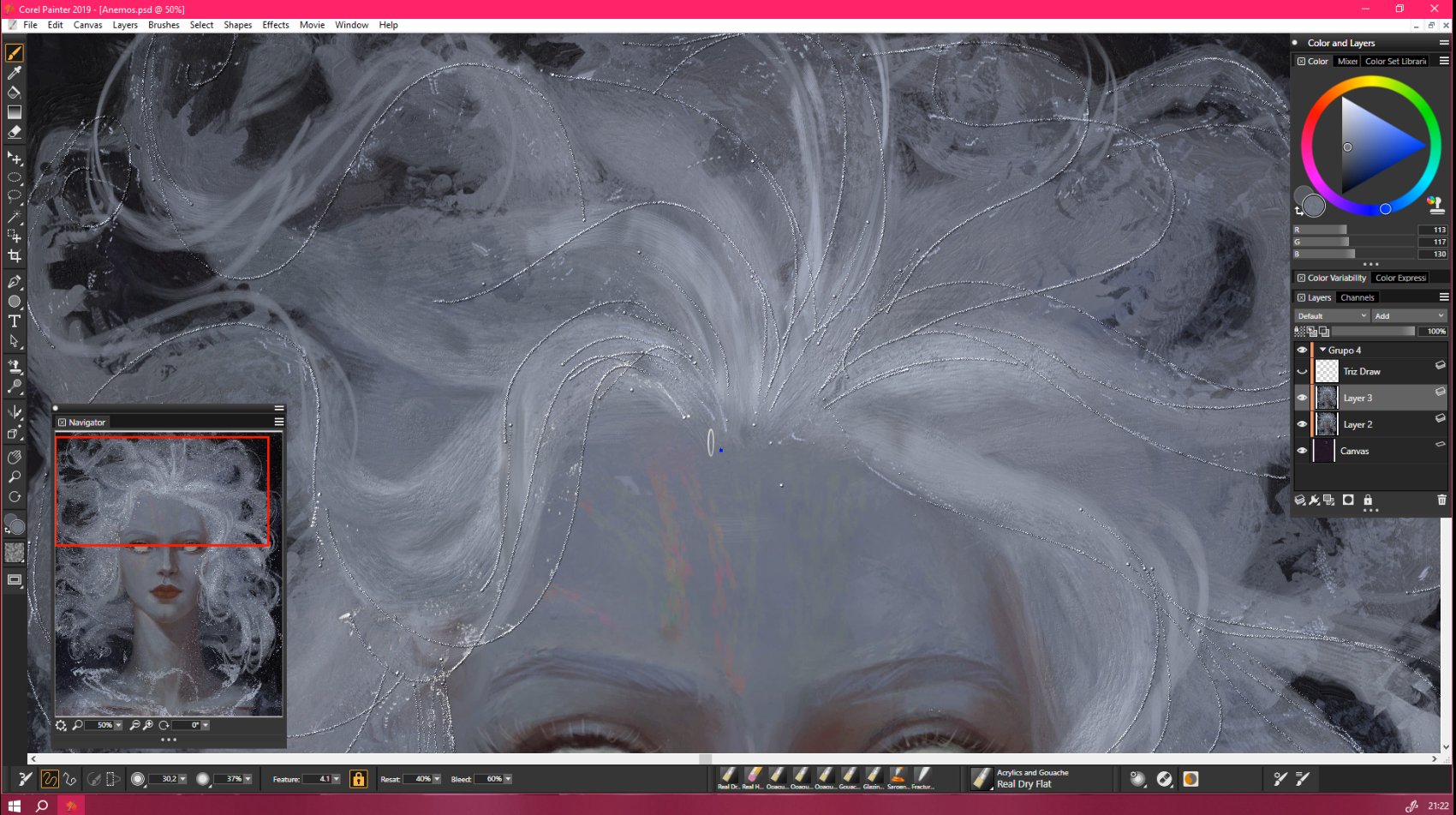Open the Add composite depth dropdown

click(x=1409, y=316)
